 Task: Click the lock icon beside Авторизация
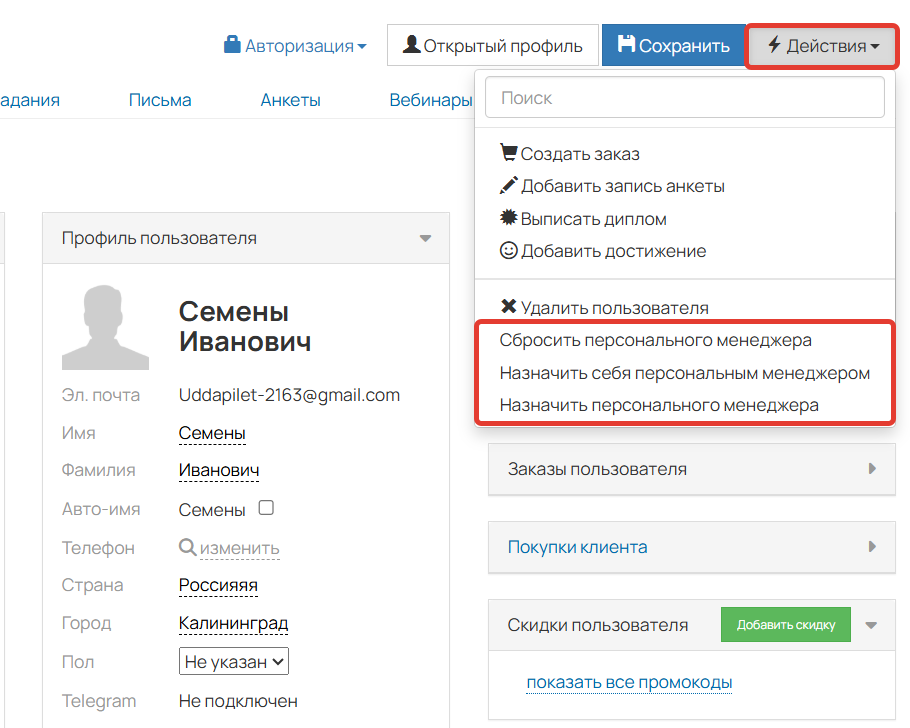(x=233, y=43)
